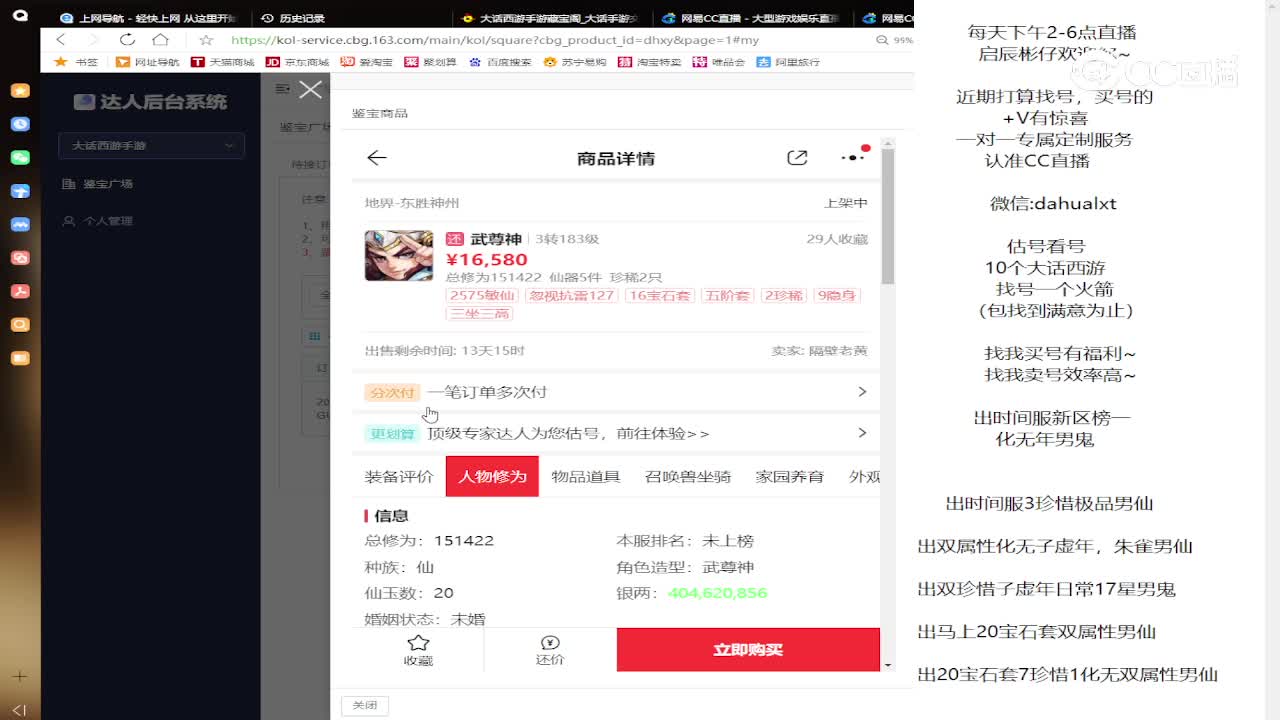
Task: Go to 个人管理 in the sidebar menu
Action: pyautogui.click(x=97, y=221)
